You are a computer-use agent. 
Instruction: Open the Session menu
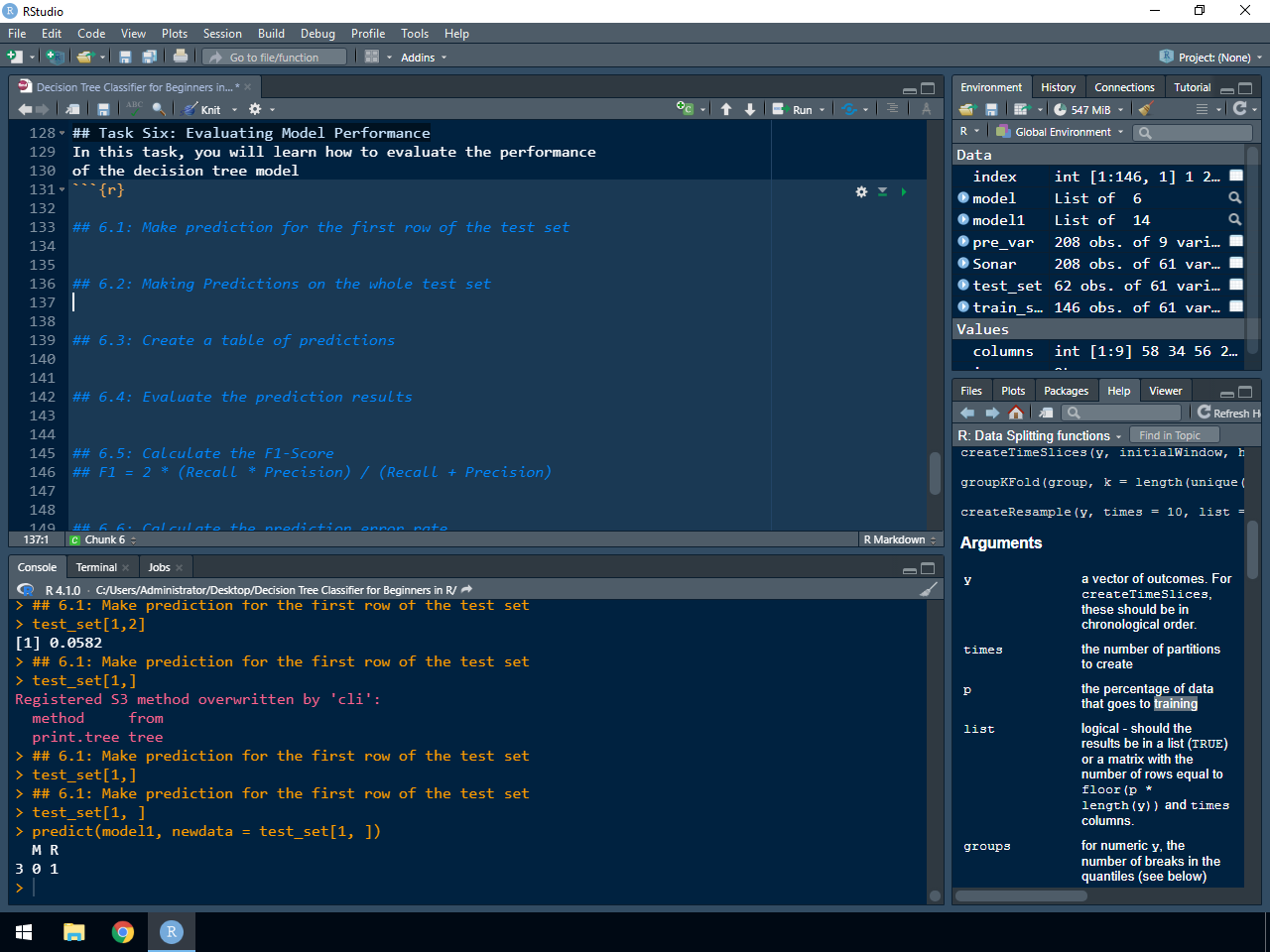222,34
